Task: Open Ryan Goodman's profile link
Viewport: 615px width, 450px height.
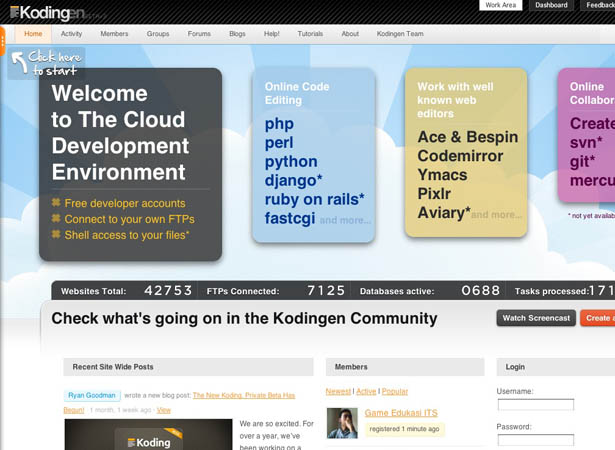Action: 92,395
